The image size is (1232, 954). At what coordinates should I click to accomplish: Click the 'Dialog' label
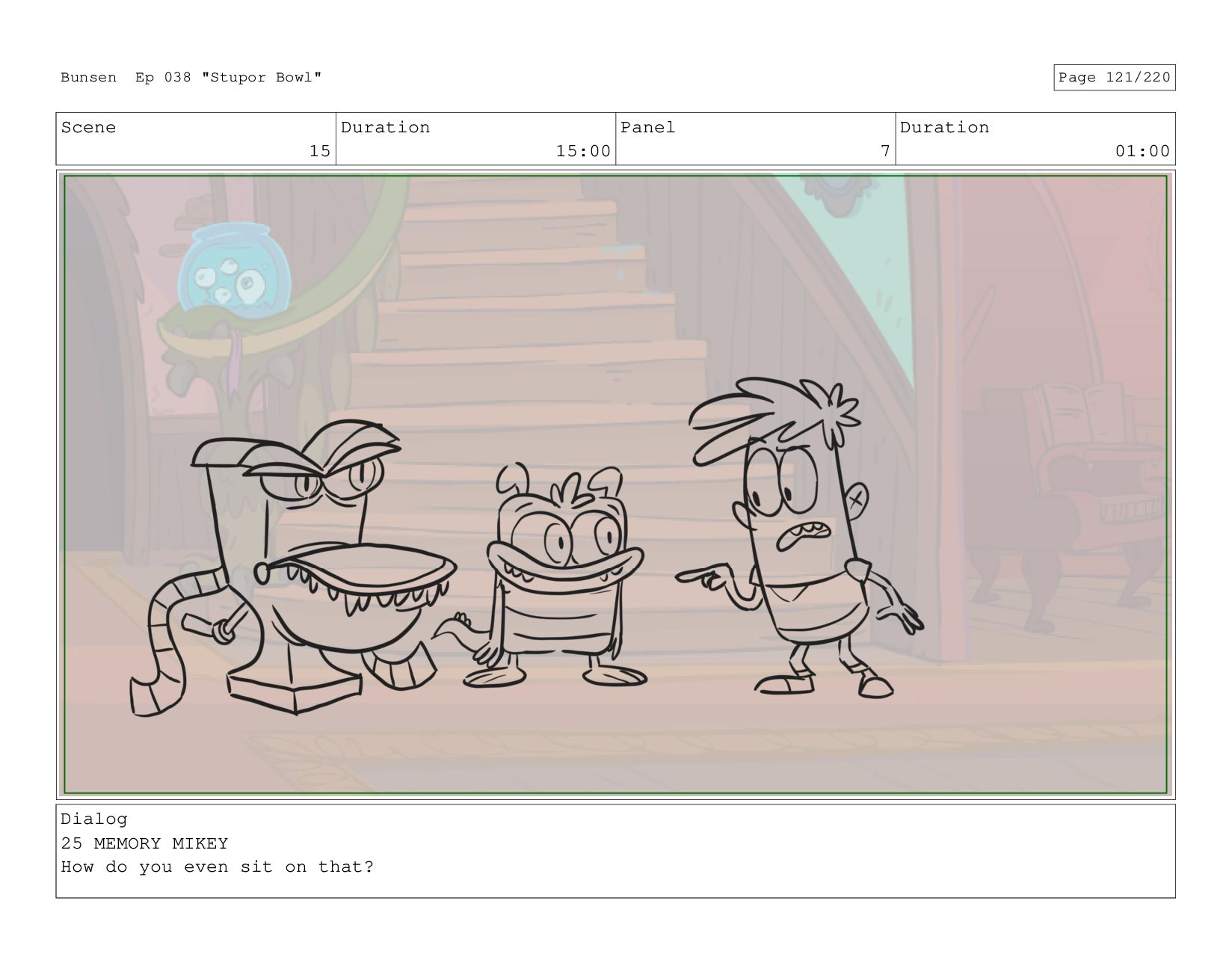94,819
